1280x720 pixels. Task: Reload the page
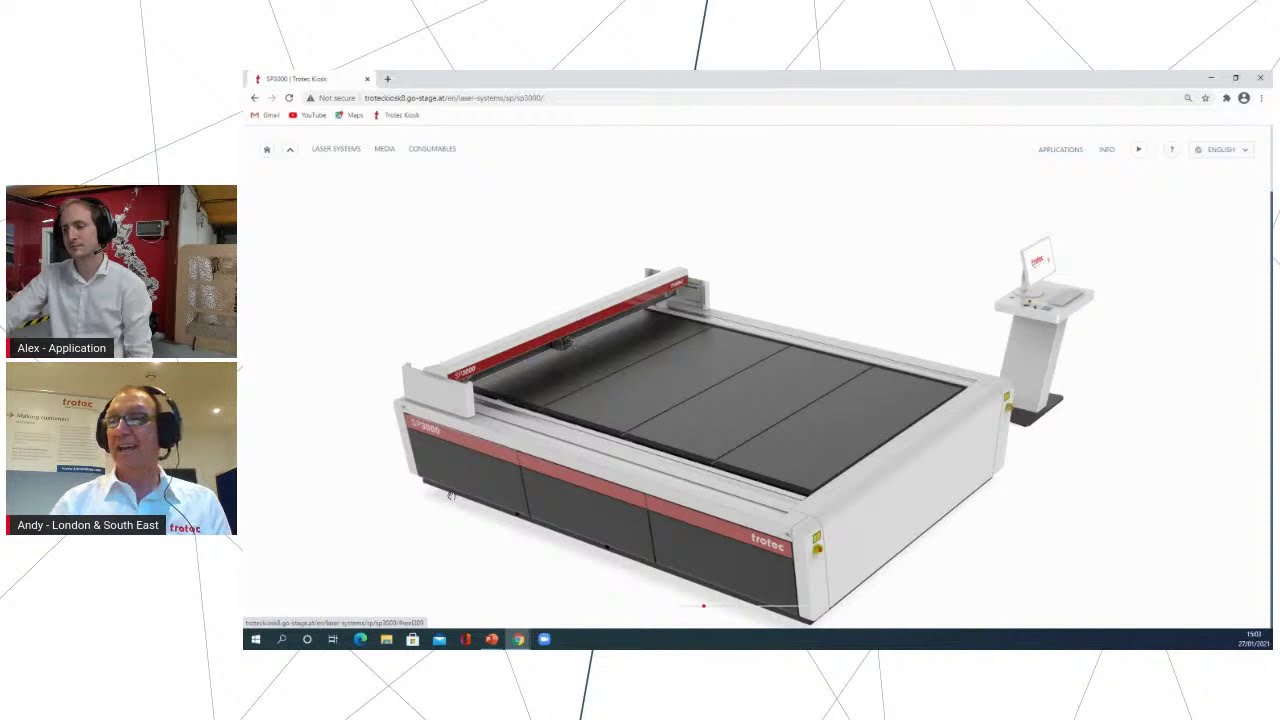tap(289, 98)
